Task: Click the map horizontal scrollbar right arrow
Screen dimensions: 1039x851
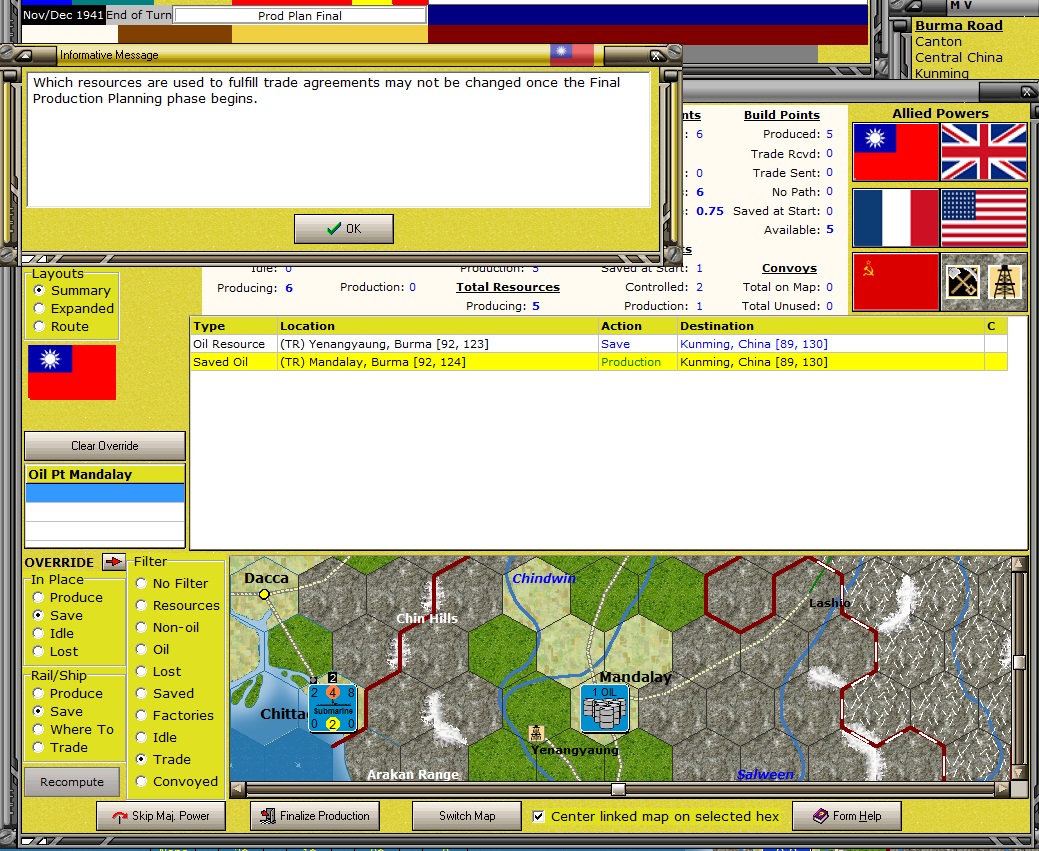Action: click(1002, 789)
